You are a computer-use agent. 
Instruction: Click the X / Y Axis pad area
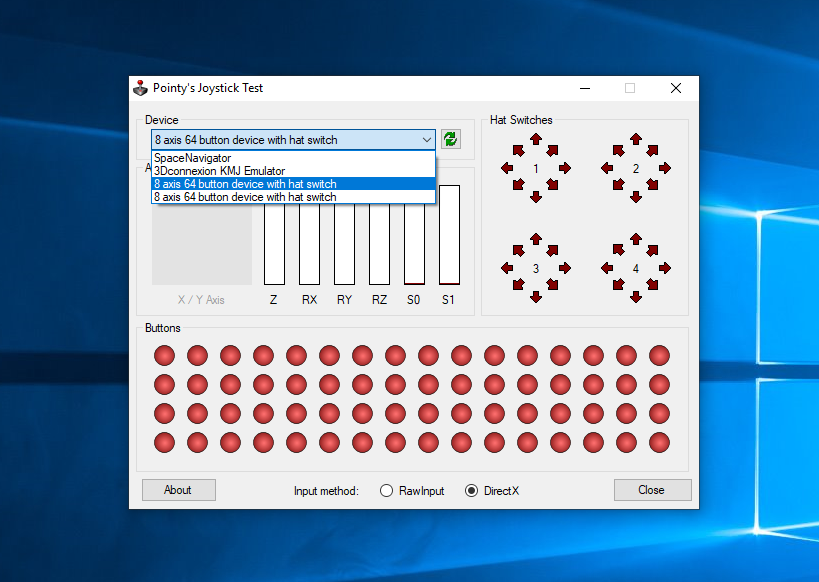tap(202, 244)
